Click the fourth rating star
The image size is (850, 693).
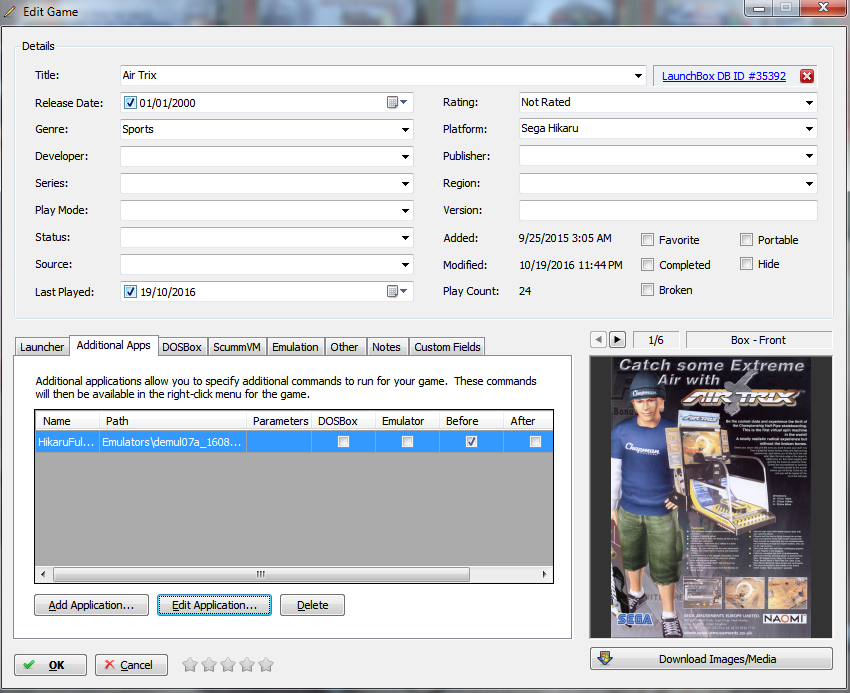click(x=247, y=664)
